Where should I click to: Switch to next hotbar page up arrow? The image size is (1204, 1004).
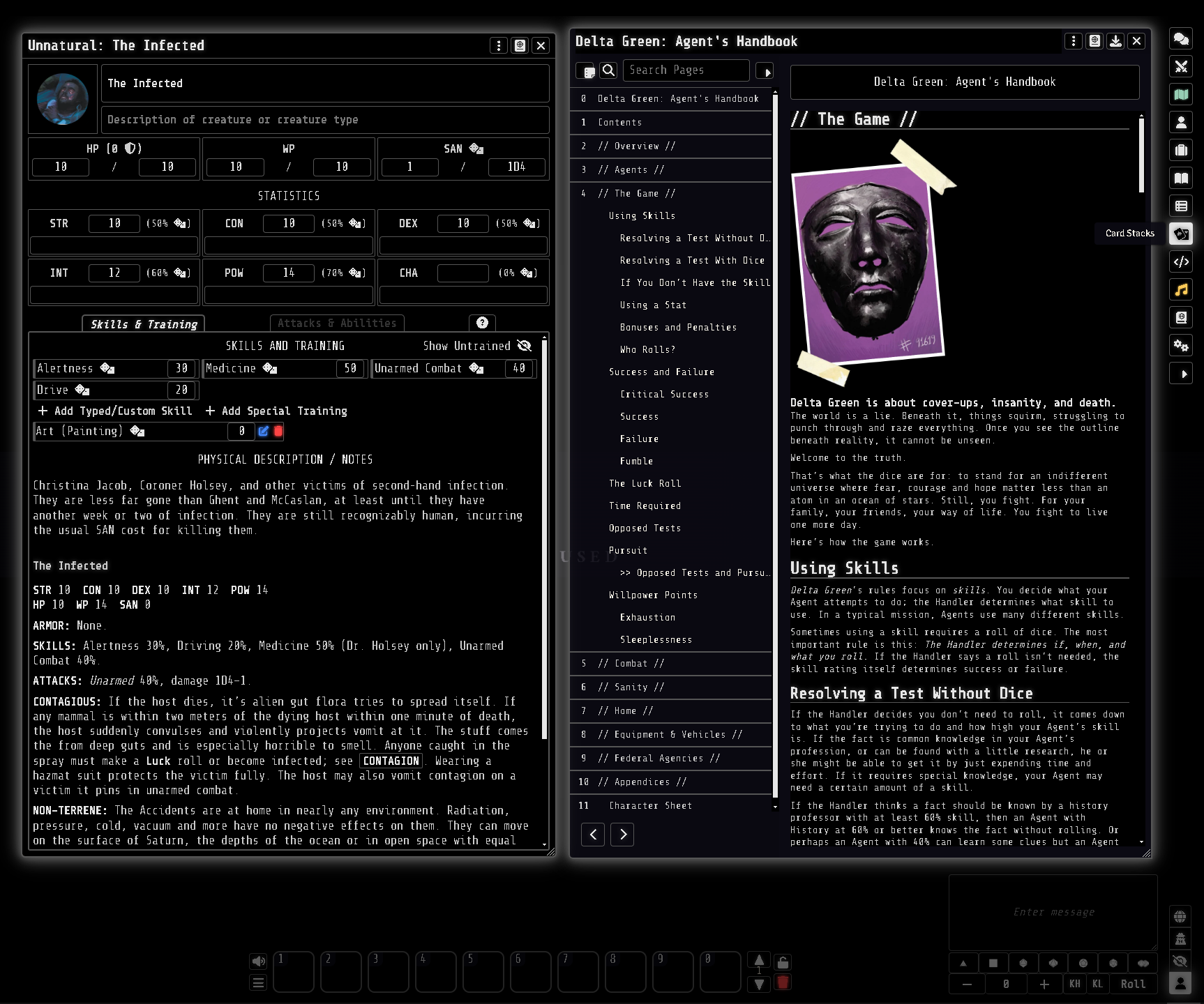(759, 960)
